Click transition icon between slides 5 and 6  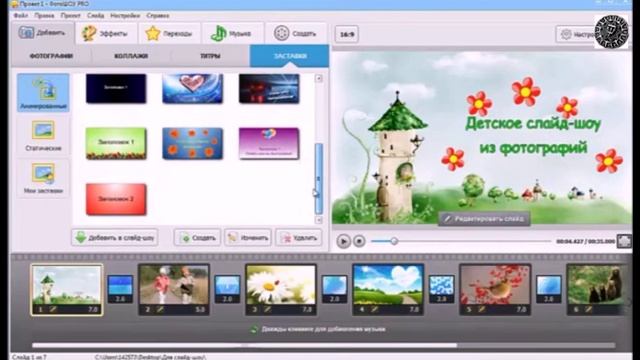pyautogui.click(x=548, y=289)
